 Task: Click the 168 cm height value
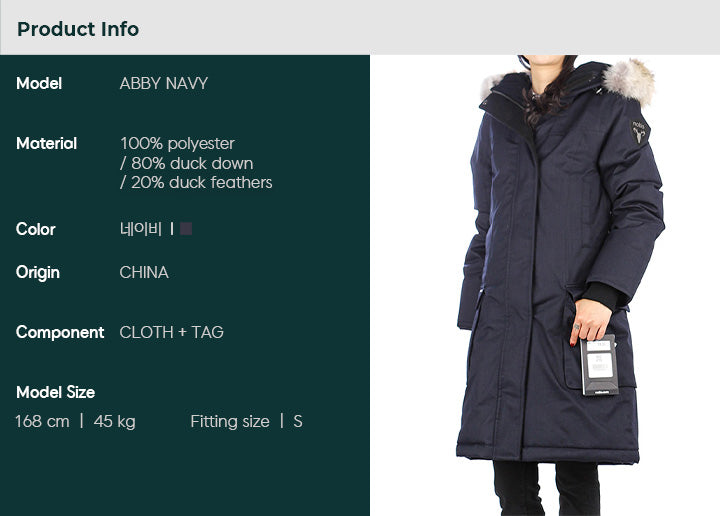pos(42,421)
